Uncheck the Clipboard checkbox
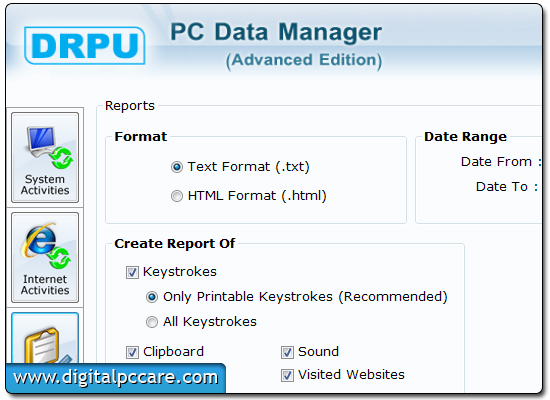 132,352
